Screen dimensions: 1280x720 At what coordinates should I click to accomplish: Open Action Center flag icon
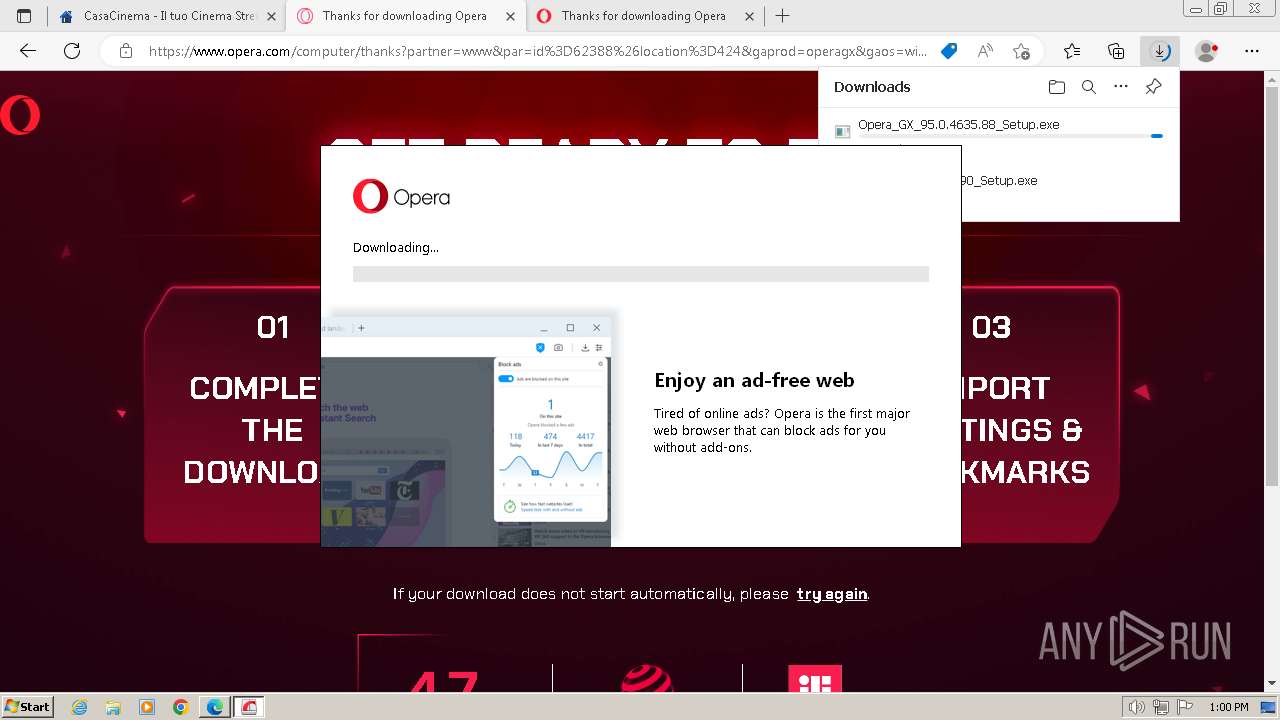click(1185, 707)
